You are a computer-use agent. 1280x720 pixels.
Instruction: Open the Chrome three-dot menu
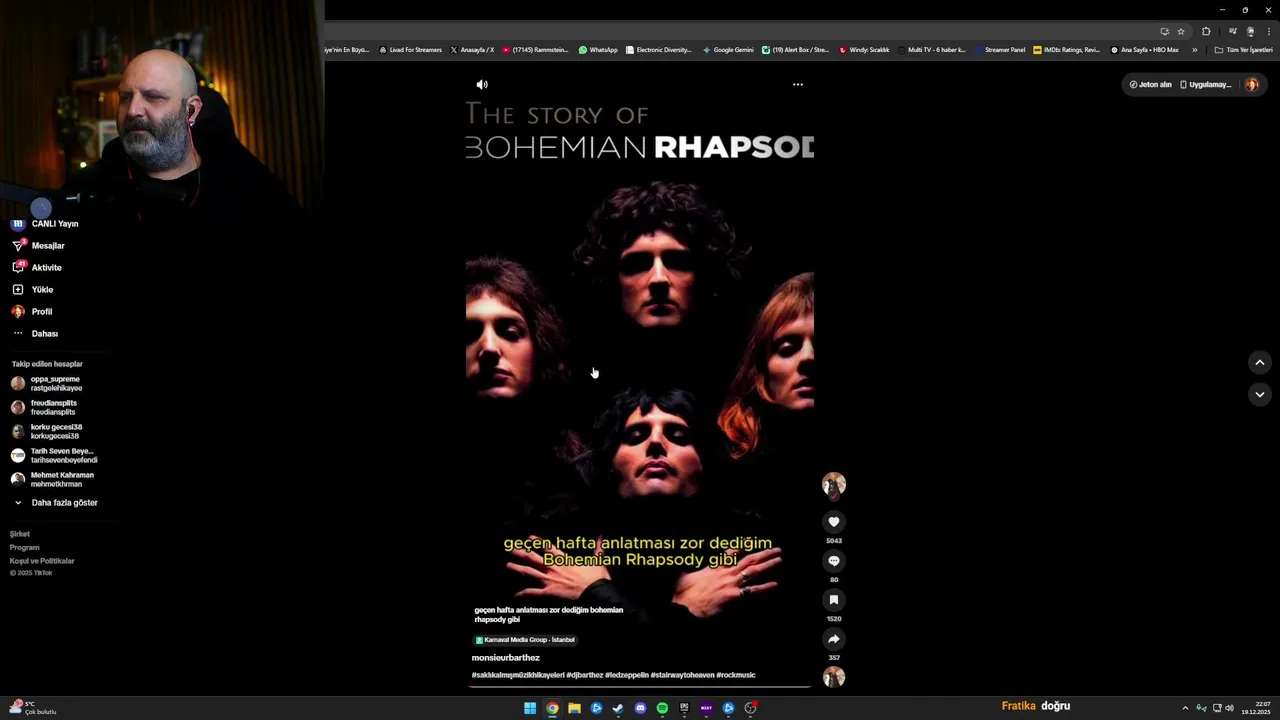click(1268, 31)
